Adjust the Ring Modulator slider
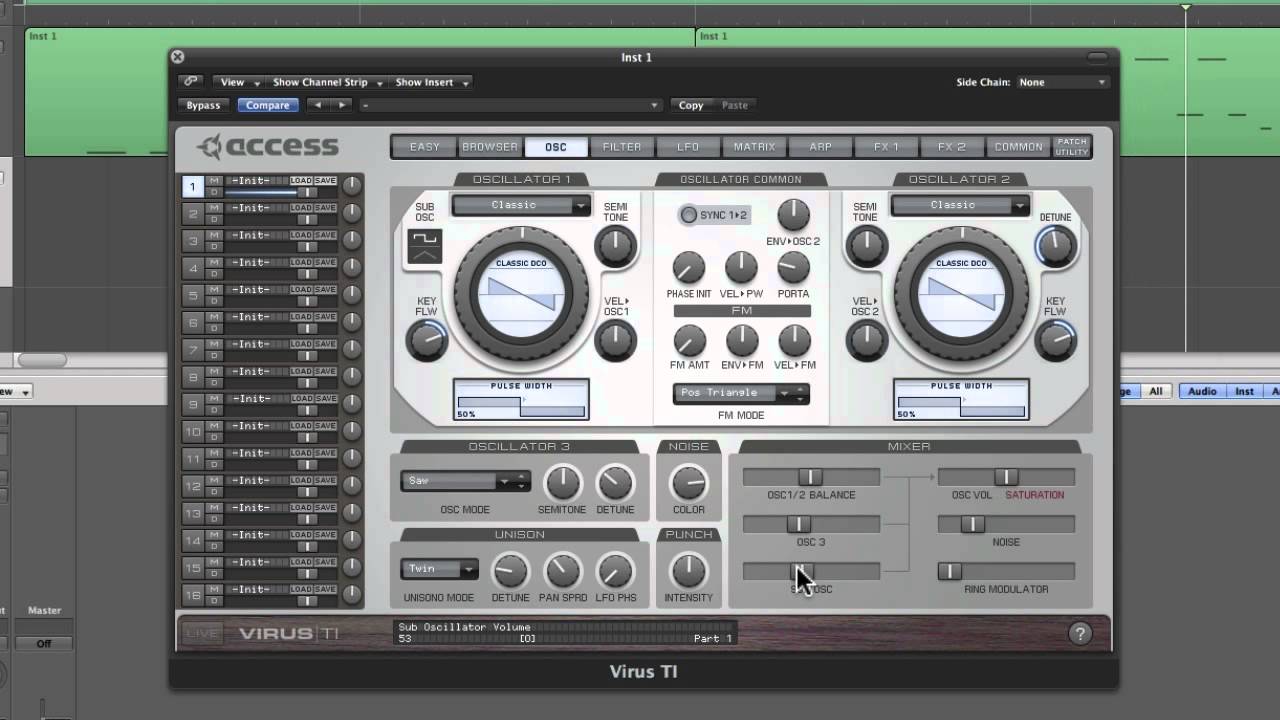The width and height of the screenshot is (1280, 720). (x=1006, y=571)
